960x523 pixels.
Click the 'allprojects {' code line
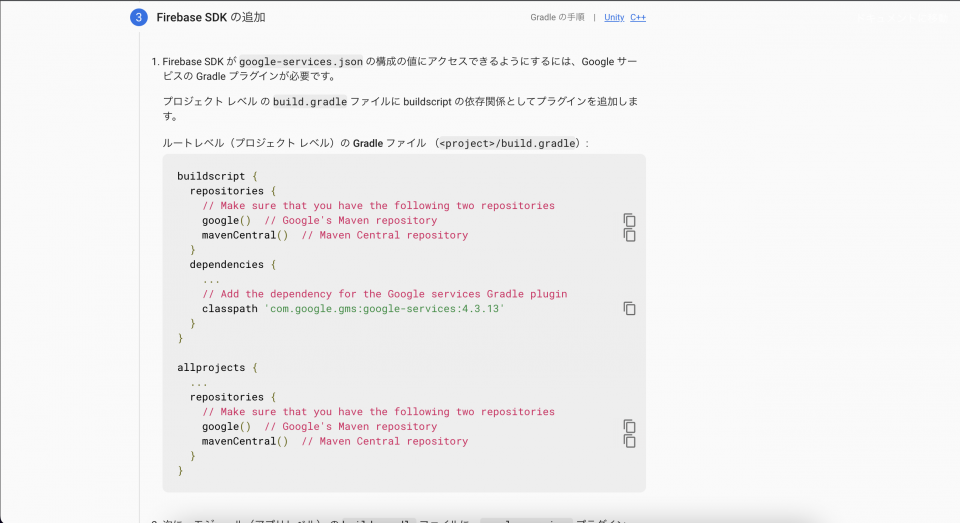pos(217,367)
